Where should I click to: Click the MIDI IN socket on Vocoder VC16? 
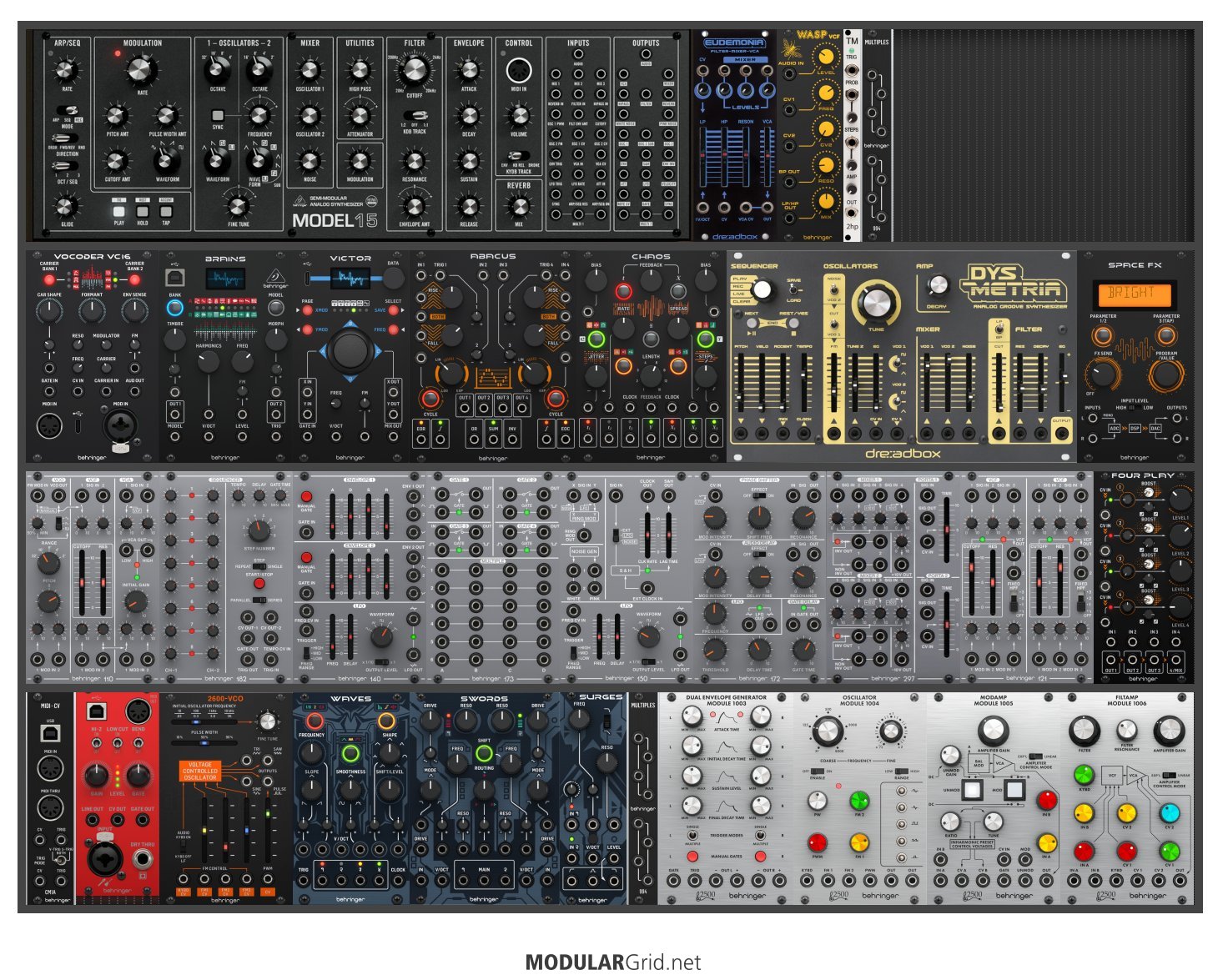(50, 425)
